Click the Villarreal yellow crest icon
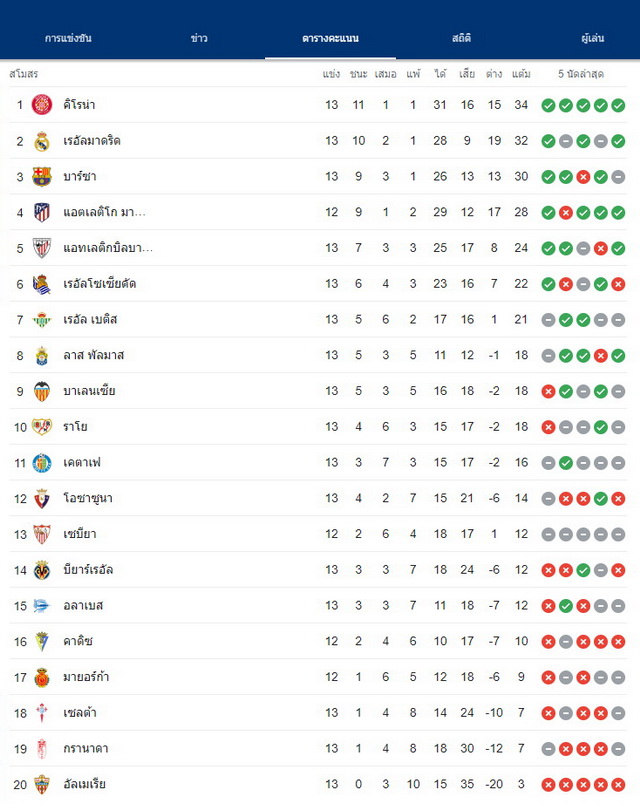 pos(42,570)
